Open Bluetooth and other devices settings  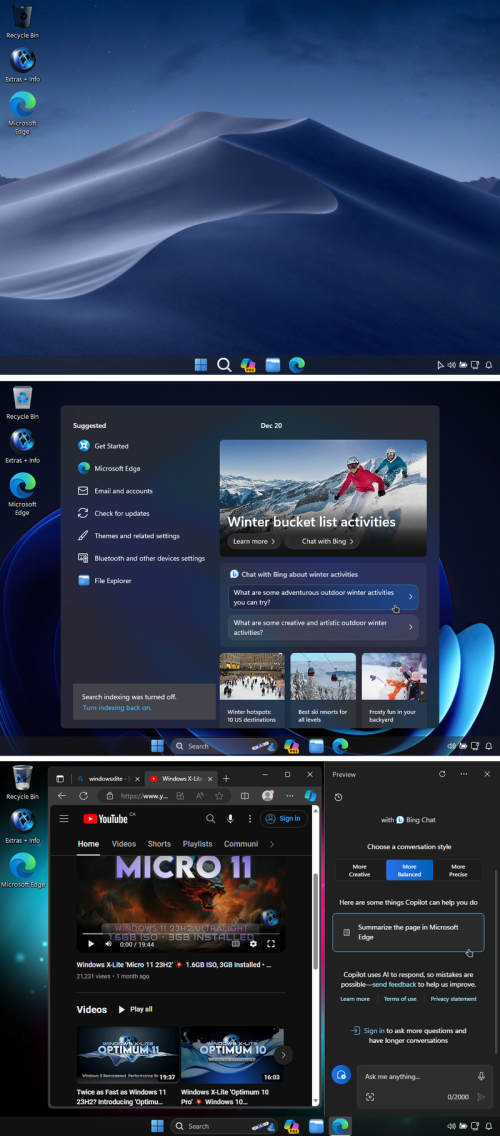click(x=149, y=559)
